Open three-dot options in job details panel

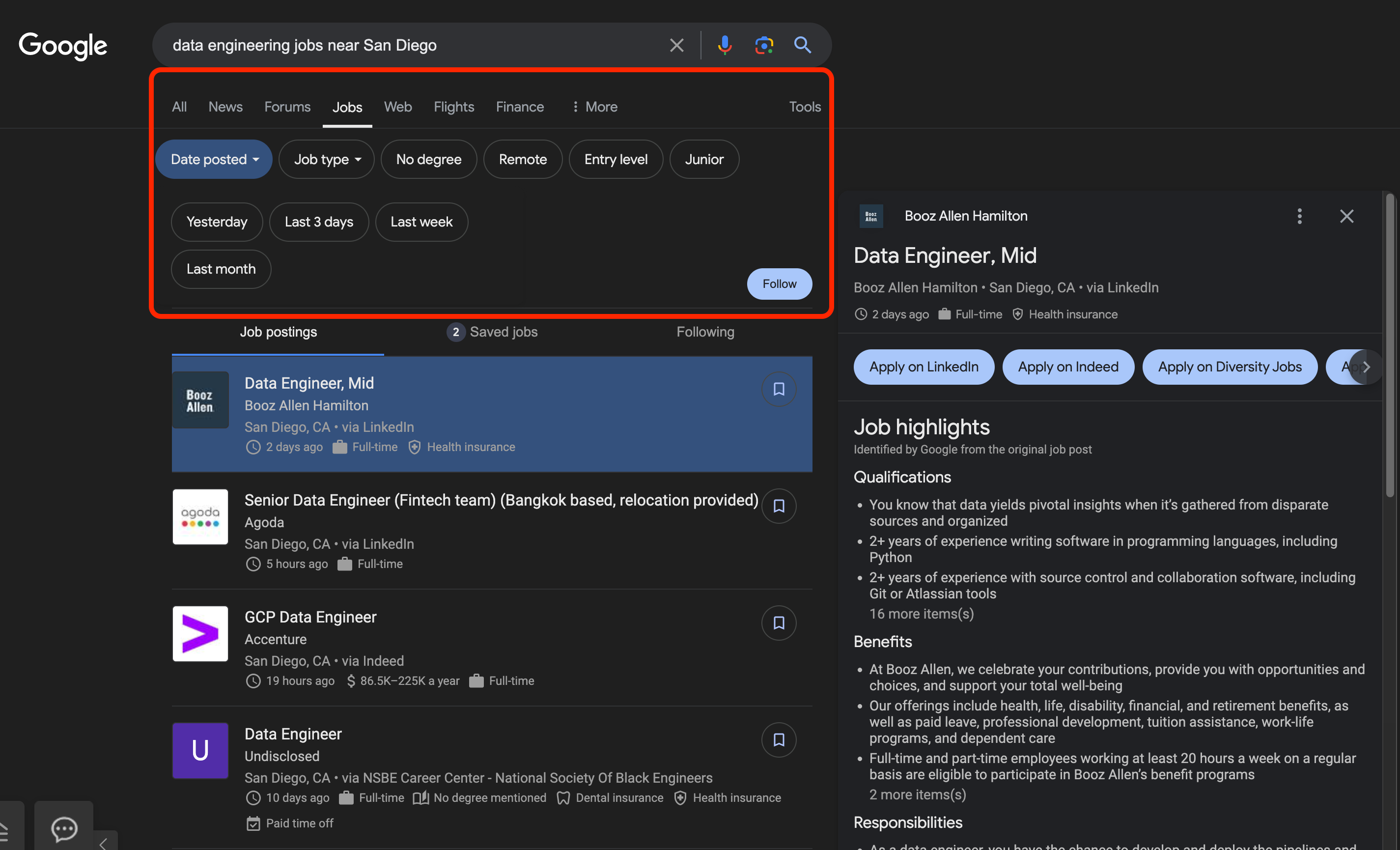[1299, 216]
